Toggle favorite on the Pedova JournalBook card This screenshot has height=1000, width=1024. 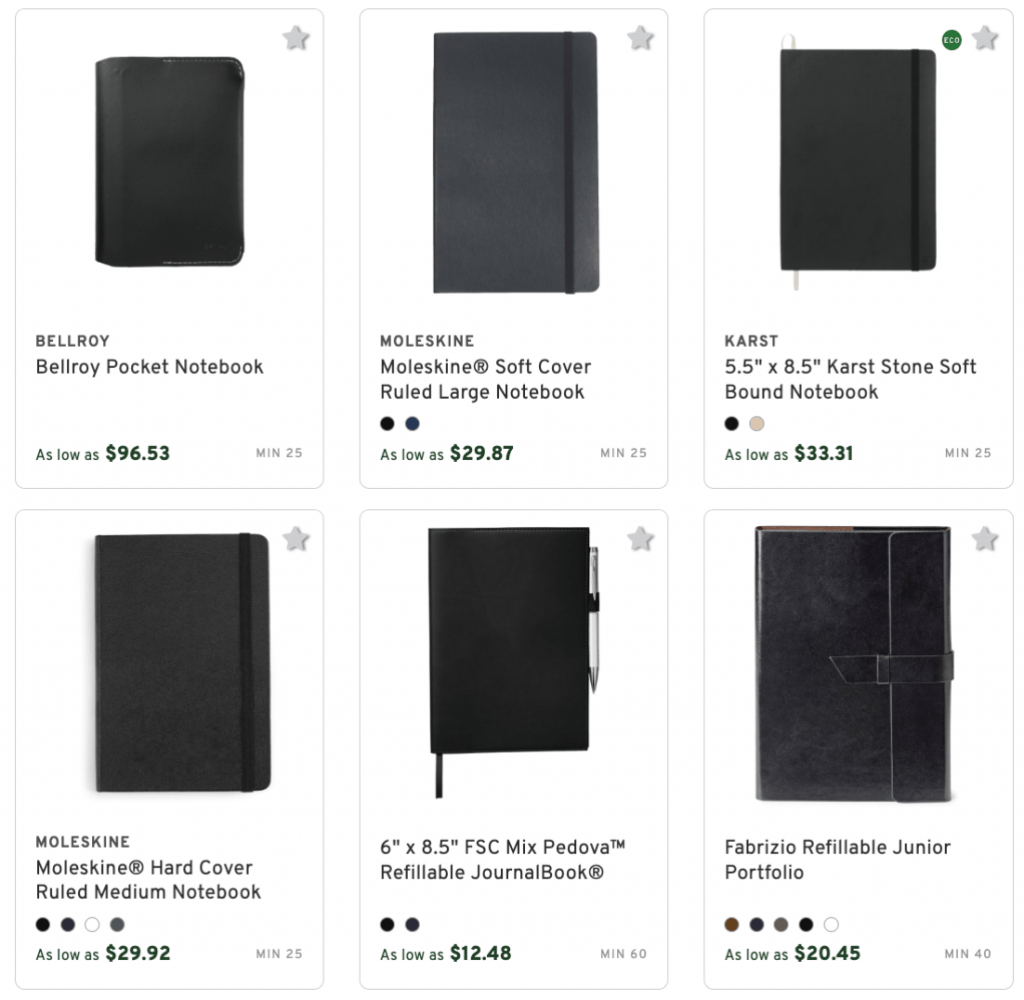click(x=641, y=538)
